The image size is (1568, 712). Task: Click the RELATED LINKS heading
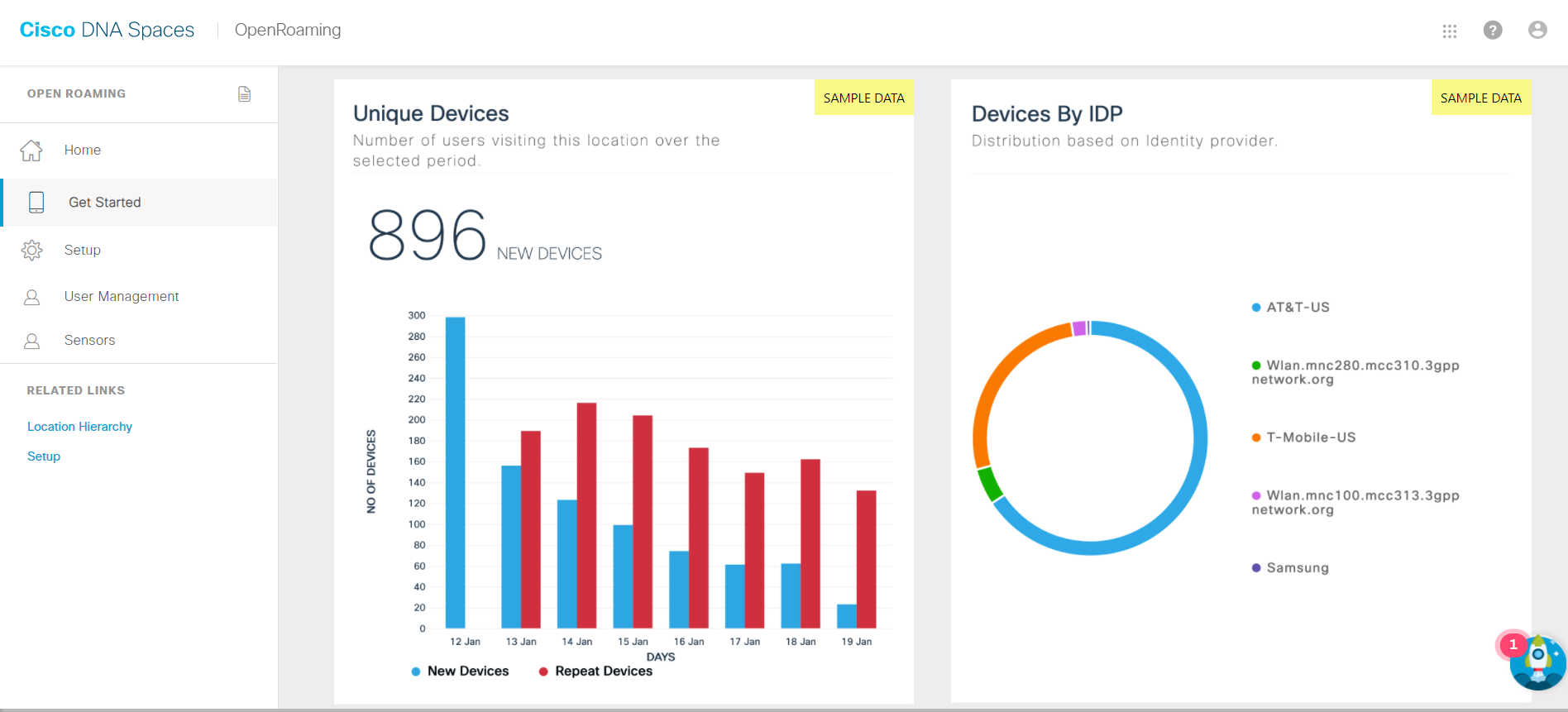click(76, 390)
